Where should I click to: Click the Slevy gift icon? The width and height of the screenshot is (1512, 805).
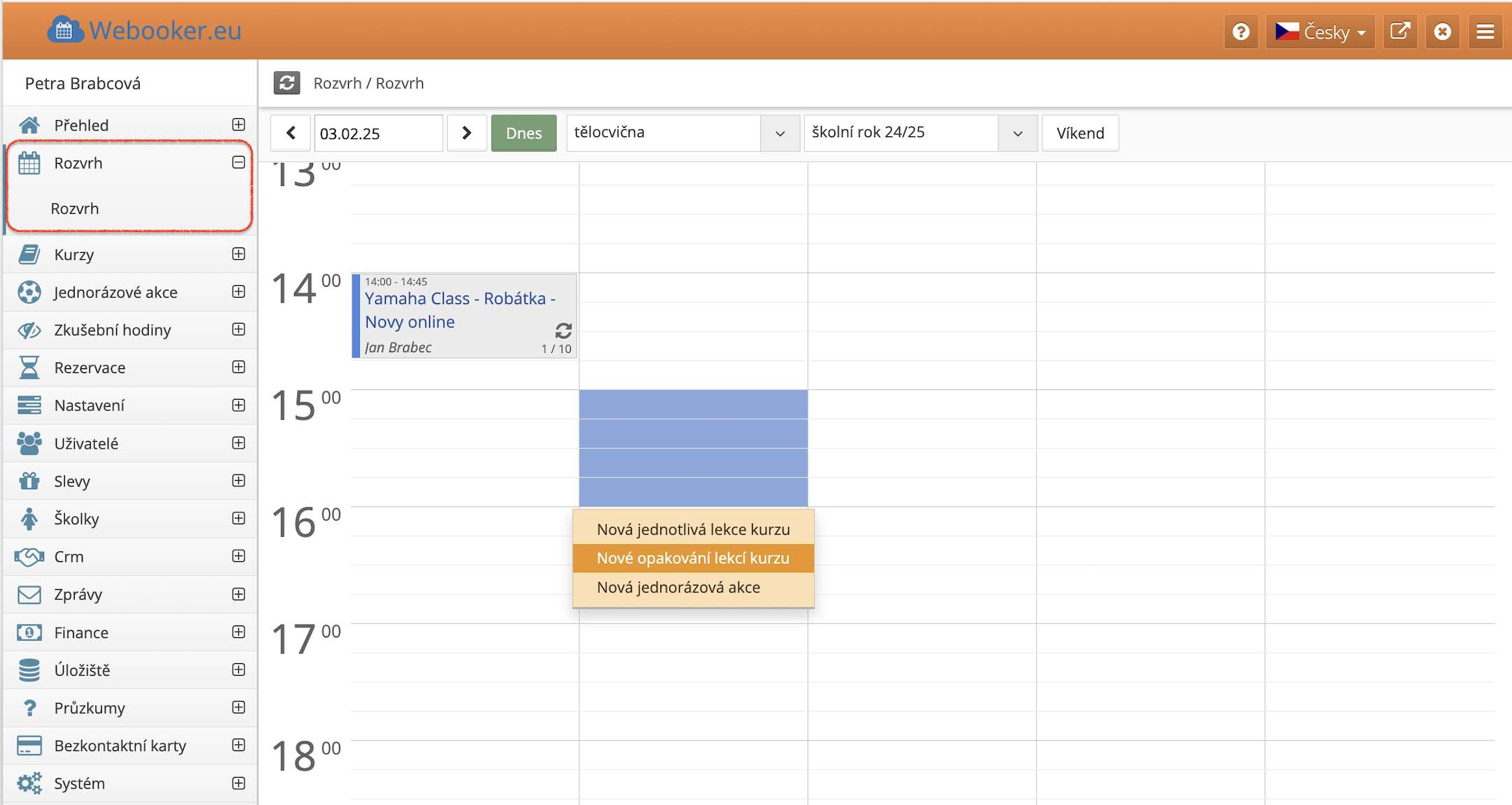point(29,481)
